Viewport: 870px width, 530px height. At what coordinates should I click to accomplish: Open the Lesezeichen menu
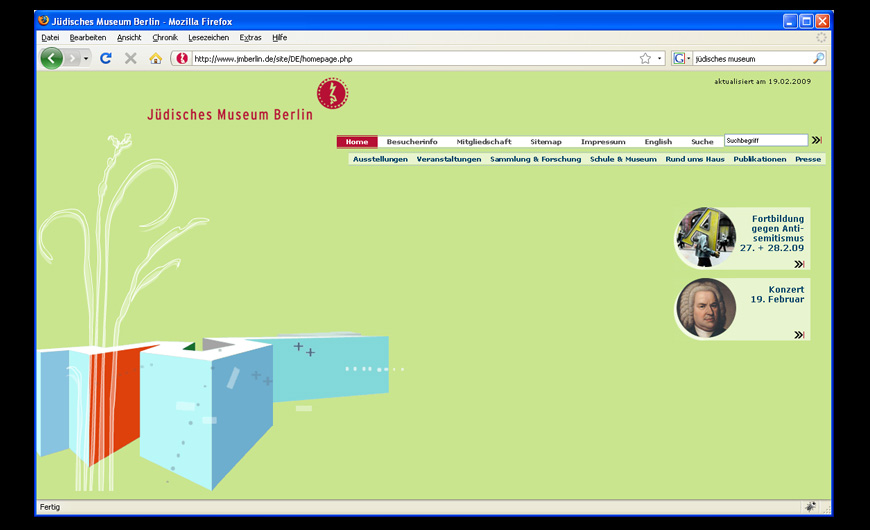(209, 38)
